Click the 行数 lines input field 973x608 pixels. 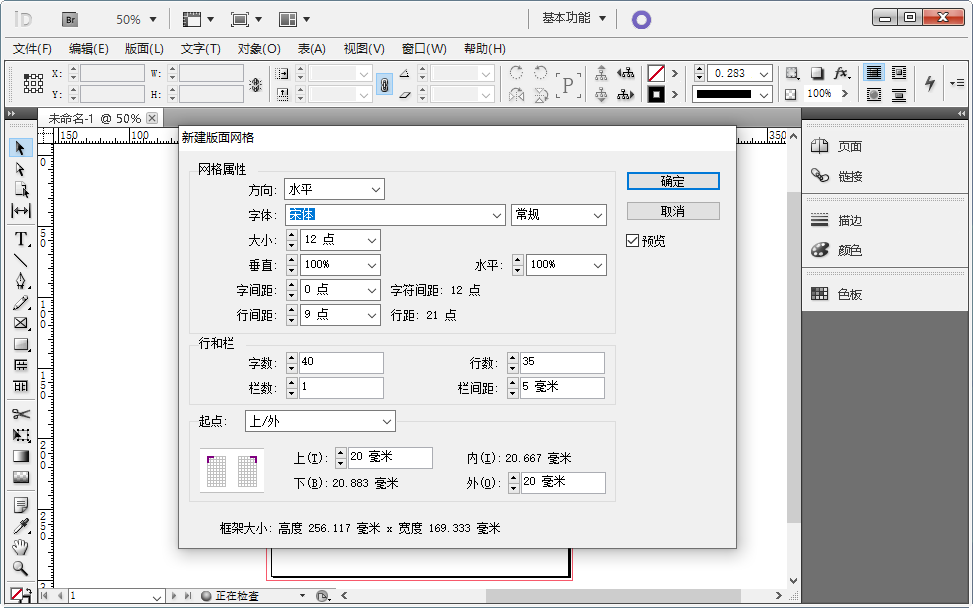(562, 363)
